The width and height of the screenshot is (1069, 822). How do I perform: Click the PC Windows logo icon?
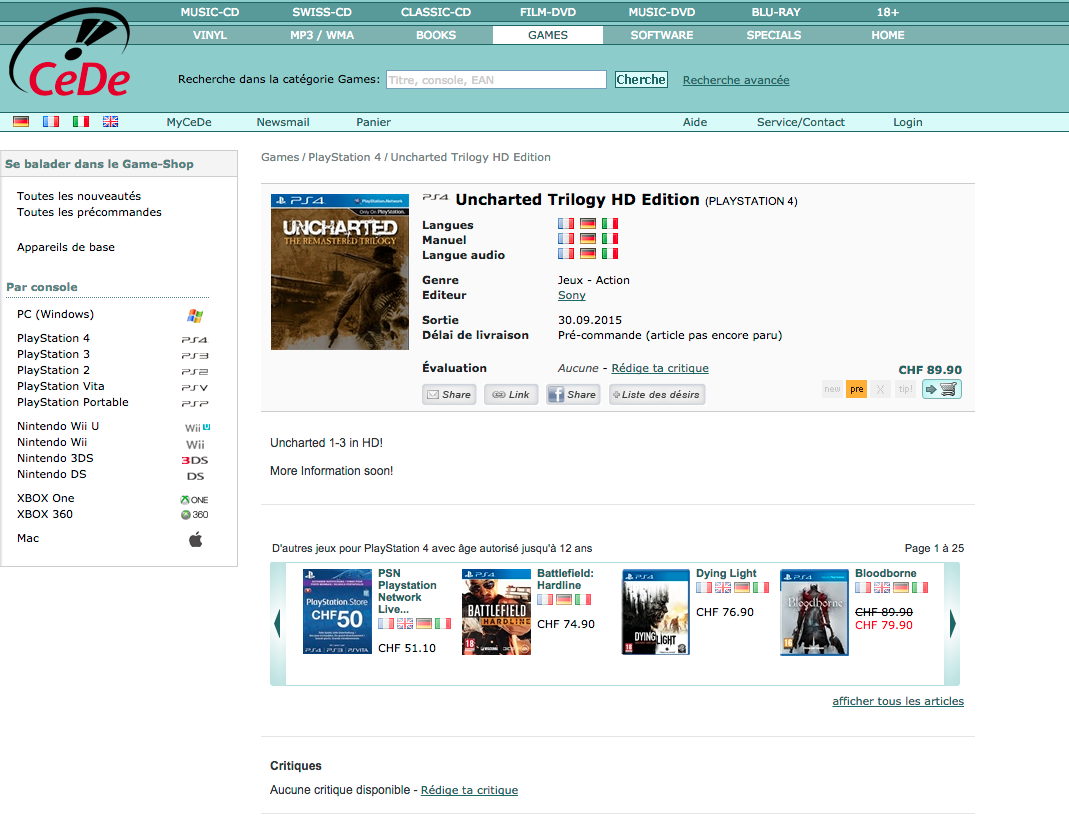pos(195,315)
